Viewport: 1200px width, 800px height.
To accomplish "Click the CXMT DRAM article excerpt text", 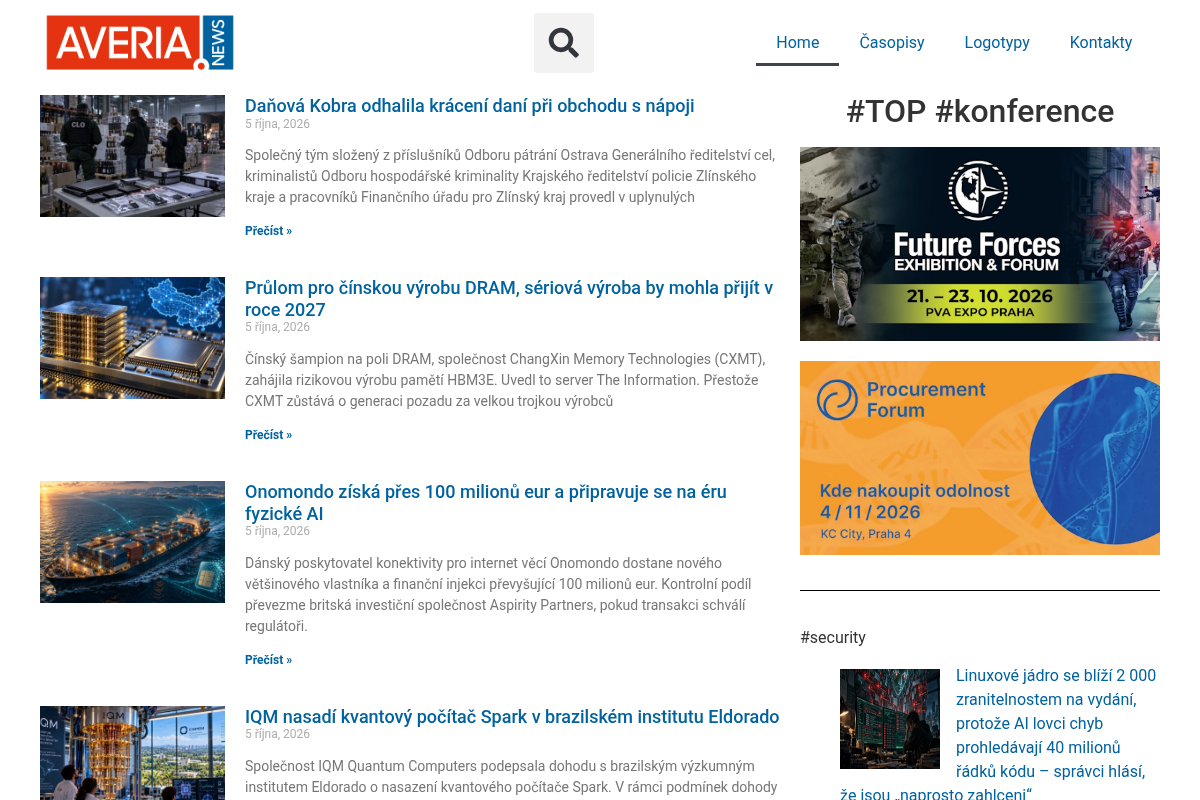I will tap(505, 380).
